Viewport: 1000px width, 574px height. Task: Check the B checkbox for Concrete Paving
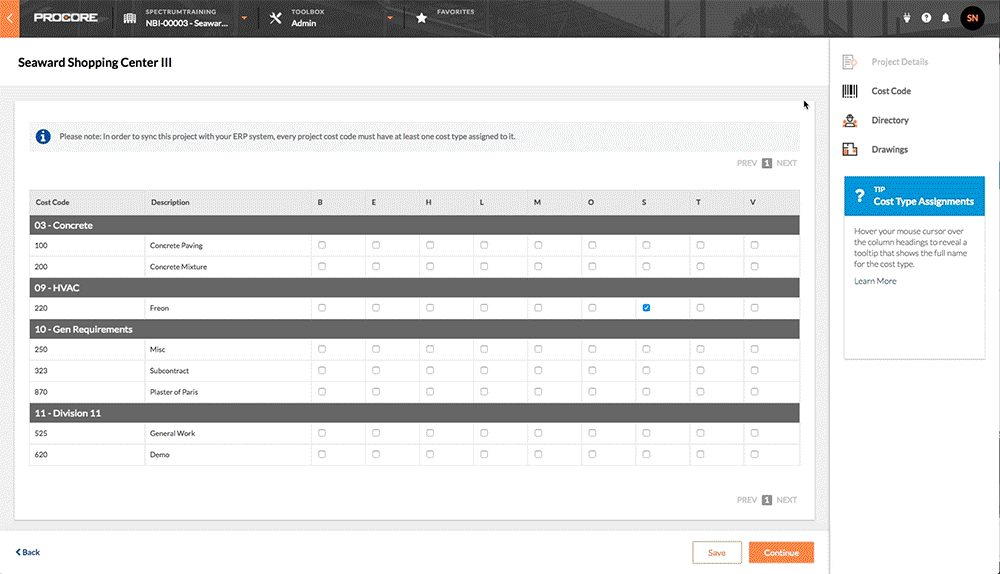click(x=321, y=245)
